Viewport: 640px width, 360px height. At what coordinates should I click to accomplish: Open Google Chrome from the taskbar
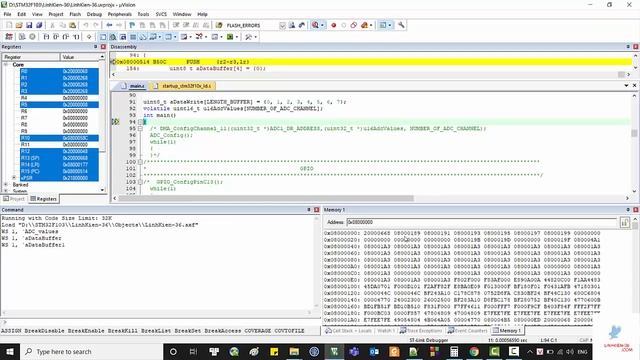pyautogui.click(x=474, y=351)
